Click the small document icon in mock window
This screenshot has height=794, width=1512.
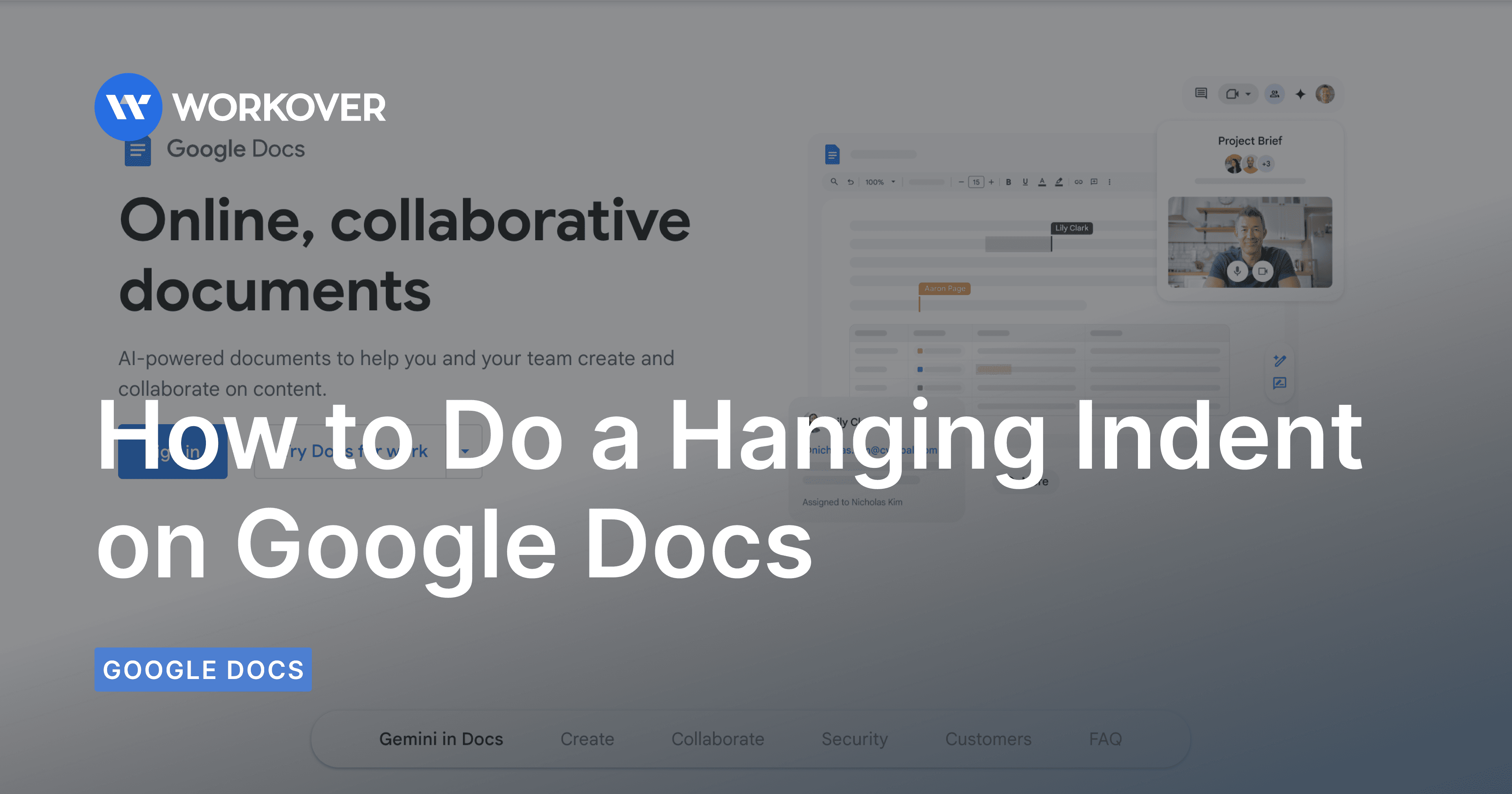pyautogui.click(x=832, y=154)
